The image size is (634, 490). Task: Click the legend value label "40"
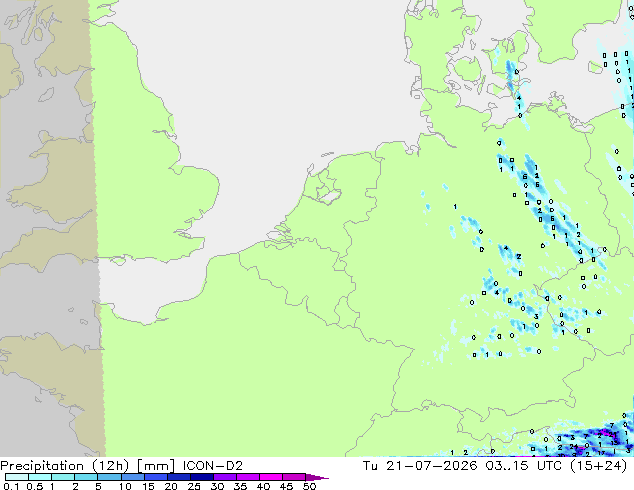(x=263, y=486)
